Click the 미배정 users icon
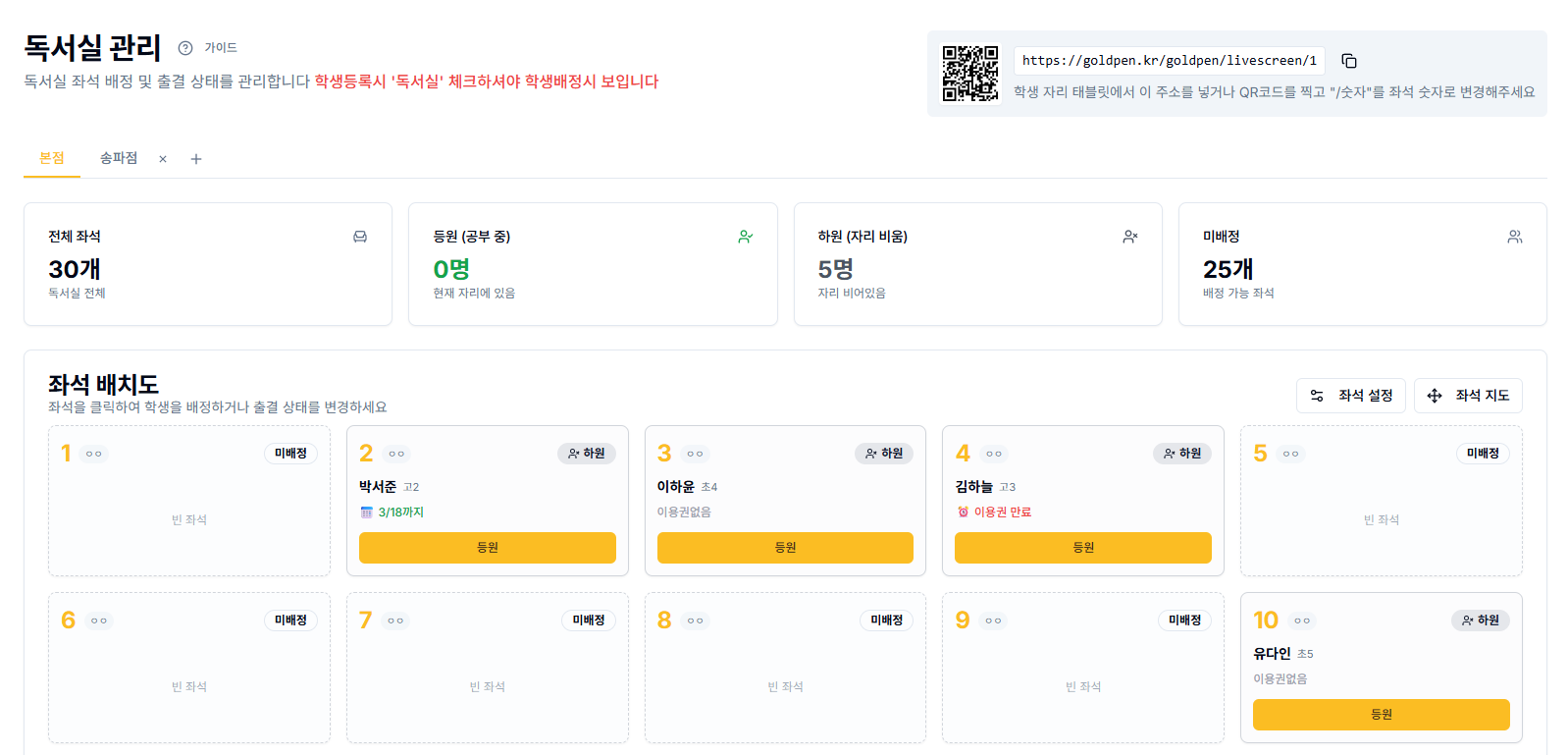The width and height of the screenshot is (1568, 755). 1515,237
